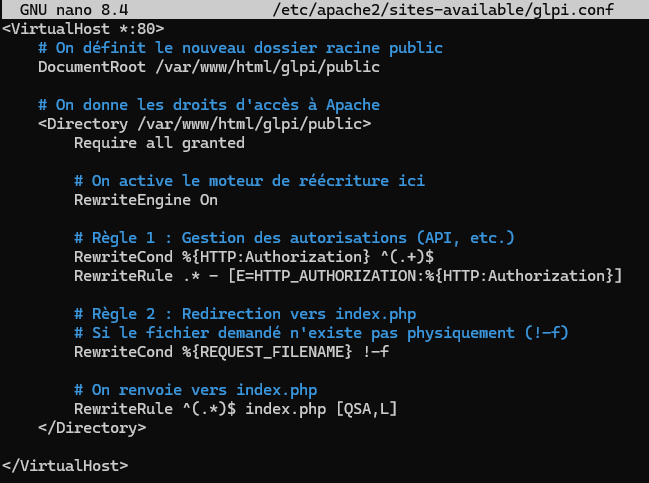Click the comment about nouveau dossier racine public
The image size is (649, 483).
click(240, 48)
